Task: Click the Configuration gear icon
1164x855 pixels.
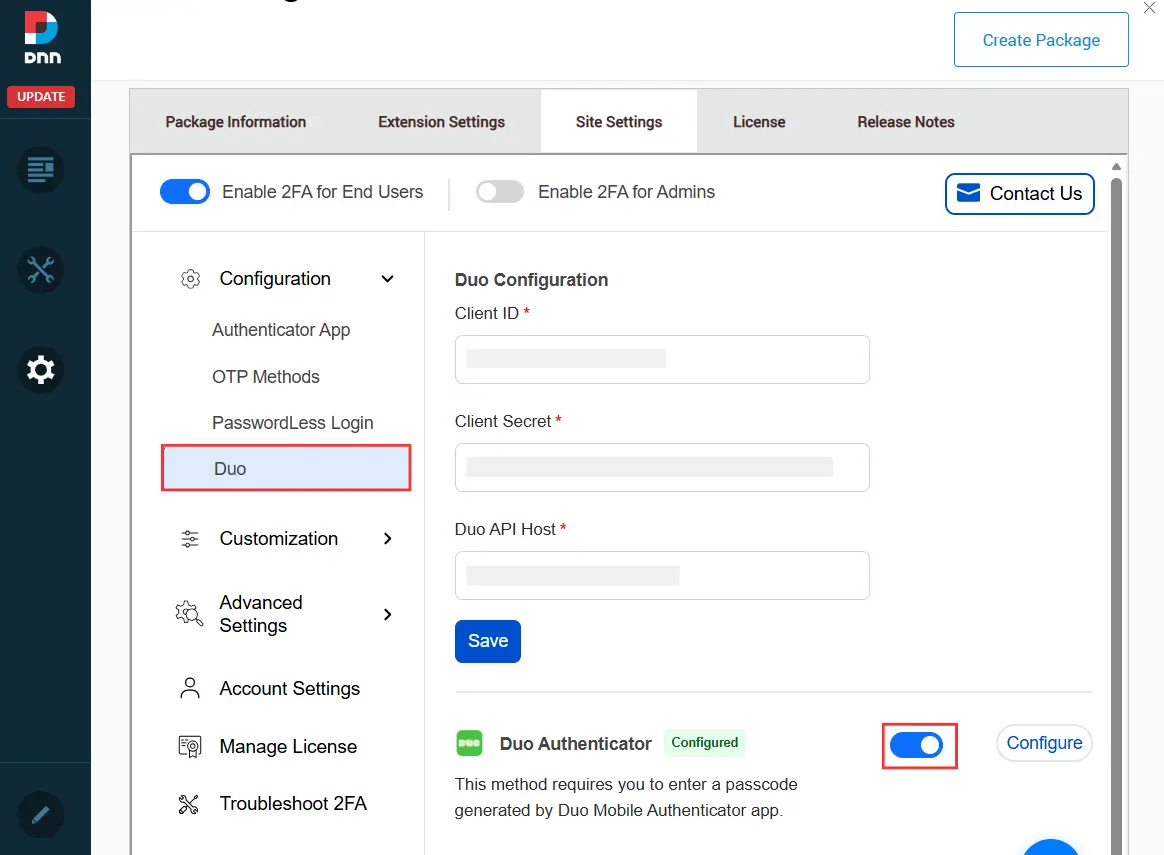Action: coord(191,279)
